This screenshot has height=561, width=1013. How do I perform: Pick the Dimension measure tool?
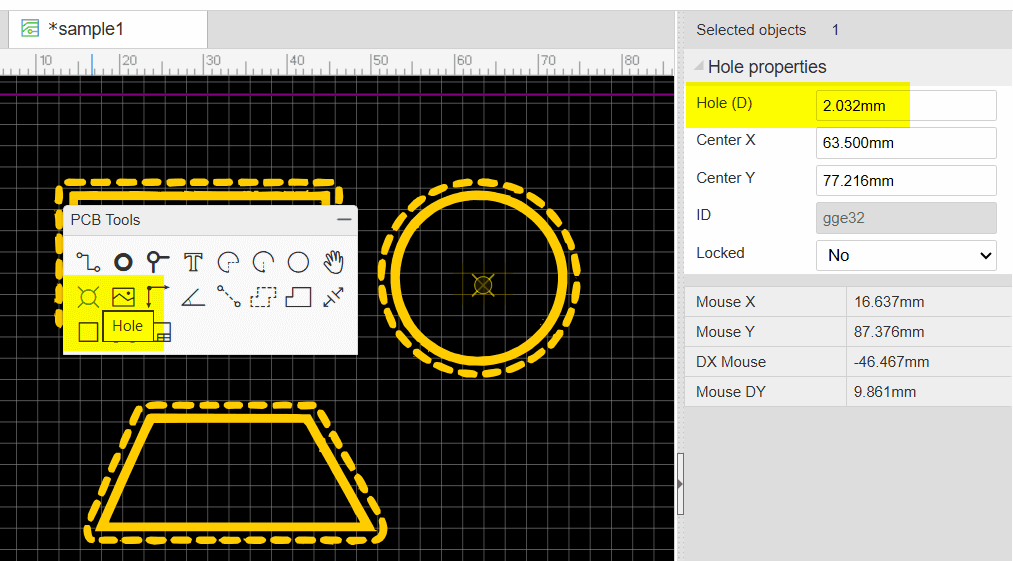point(333,297)
